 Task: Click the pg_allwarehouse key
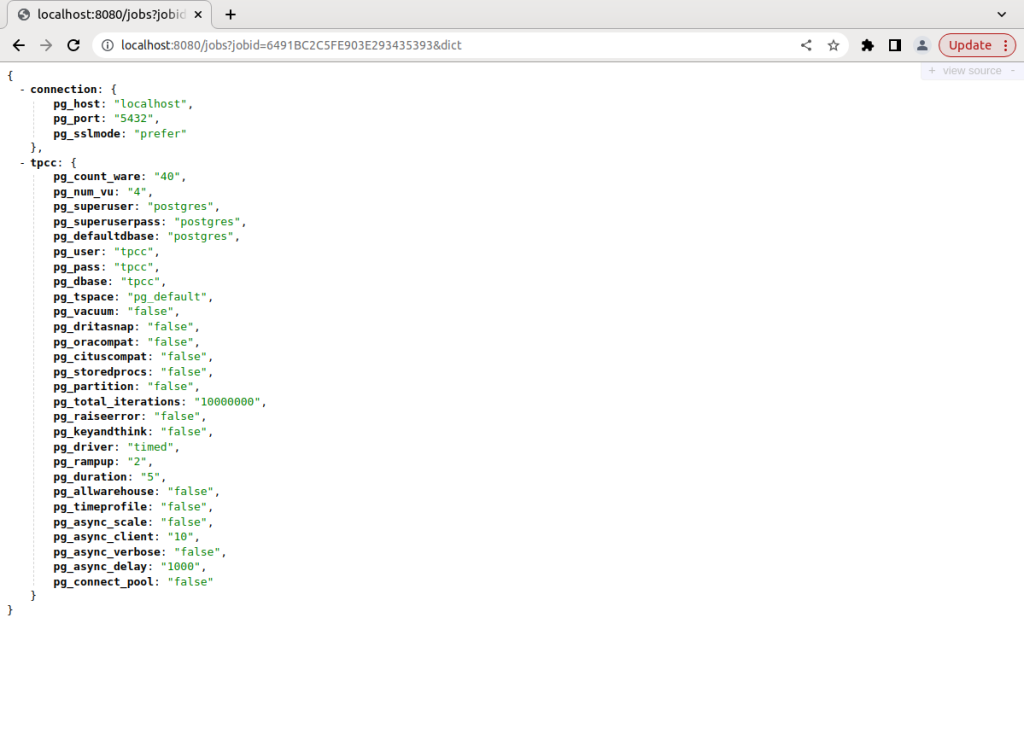coord(103,491)
